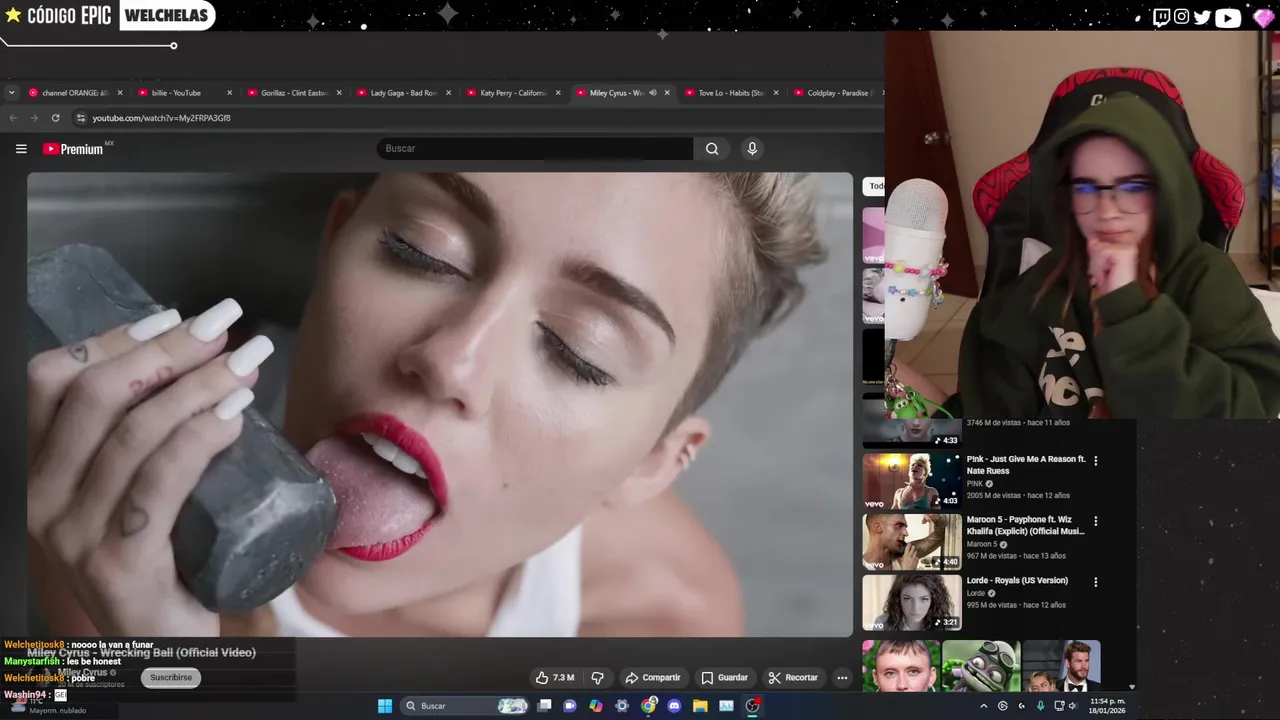This screenshot has height=720, width=1280.
Task: Open Twitter icon in stream overlay
Action: click(x=1202, y=17)
